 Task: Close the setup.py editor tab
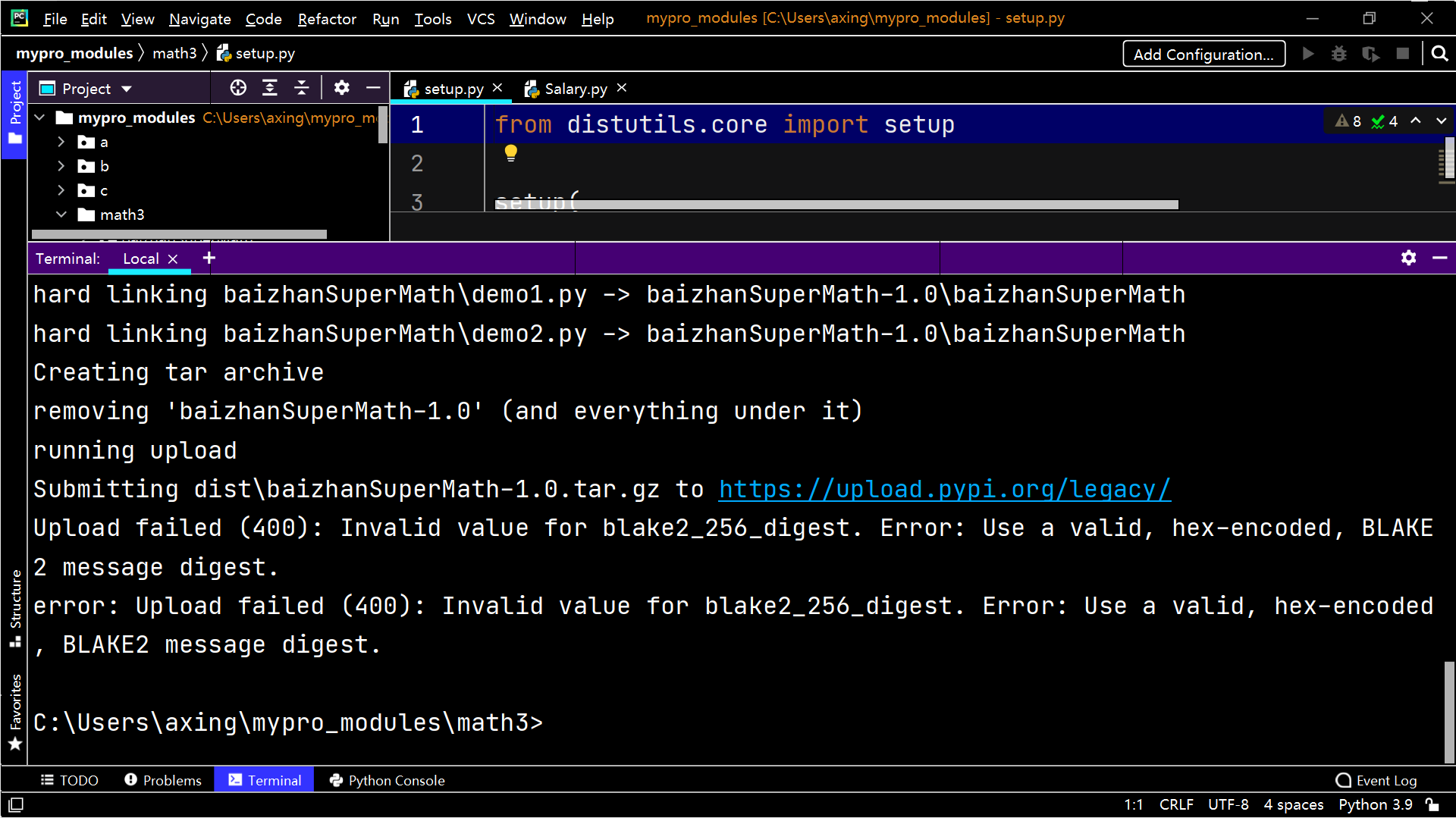click(x=497, y=88)
